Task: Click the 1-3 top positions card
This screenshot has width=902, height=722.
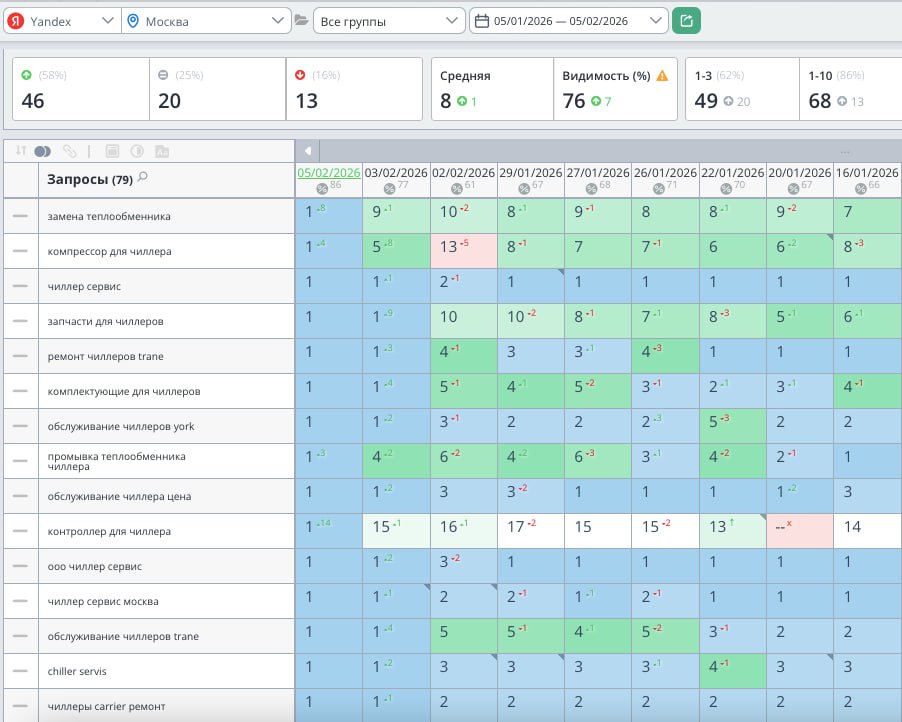Action: pyautogui.click(x=742, y=89)
